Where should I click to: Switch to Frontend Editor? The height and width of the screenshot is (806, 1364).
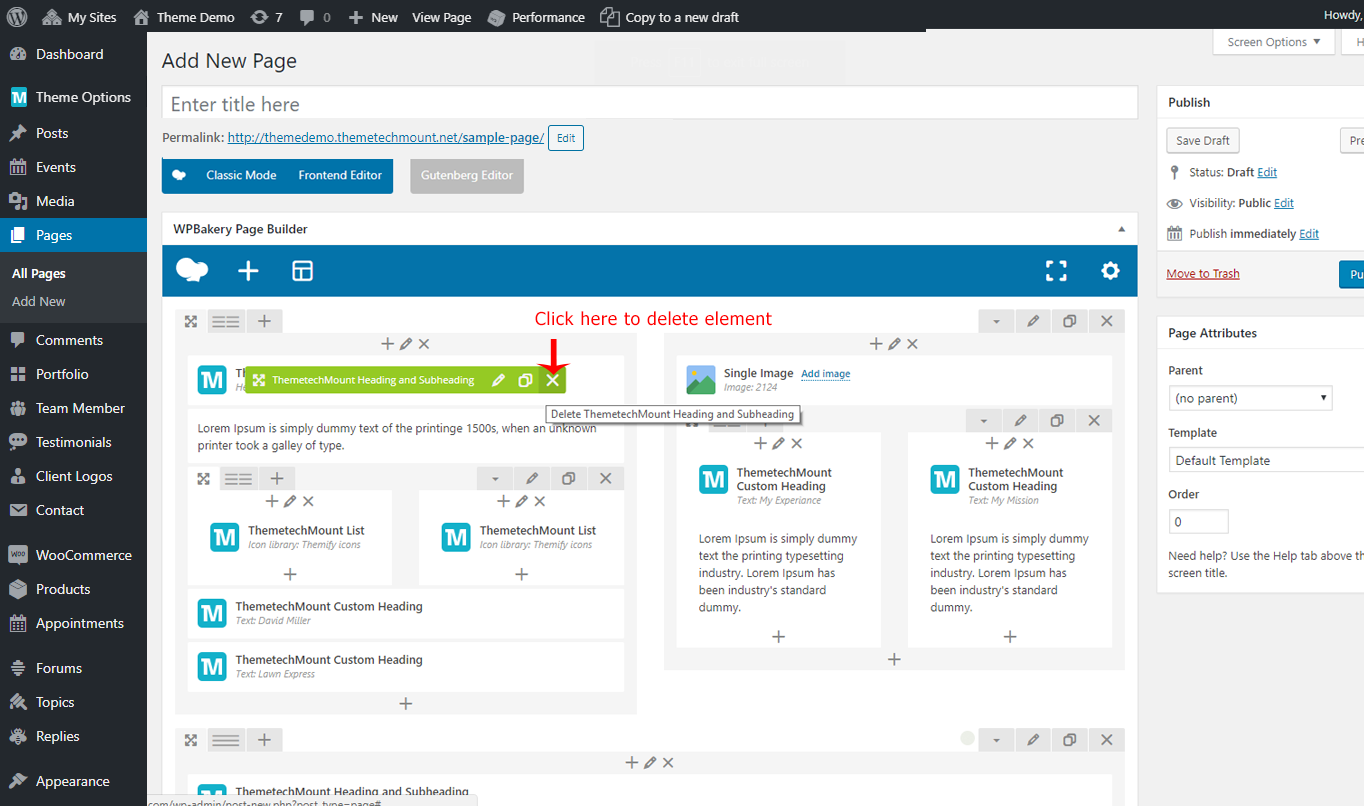pyautogui.click(x=340, y=175)
